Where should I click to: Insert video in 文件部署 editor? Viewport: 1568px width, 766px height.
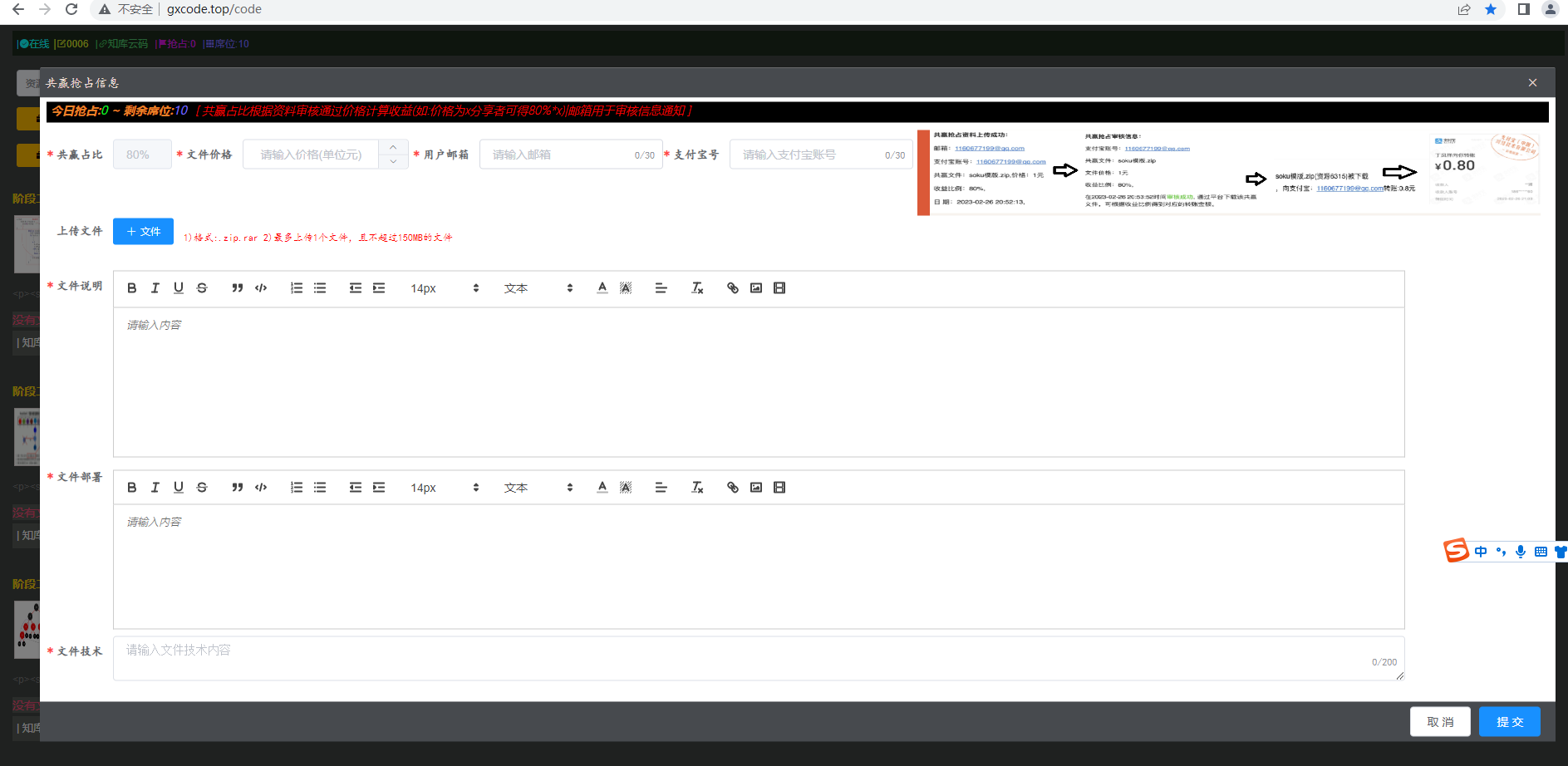pyautogui.click(x=779, y=488)
